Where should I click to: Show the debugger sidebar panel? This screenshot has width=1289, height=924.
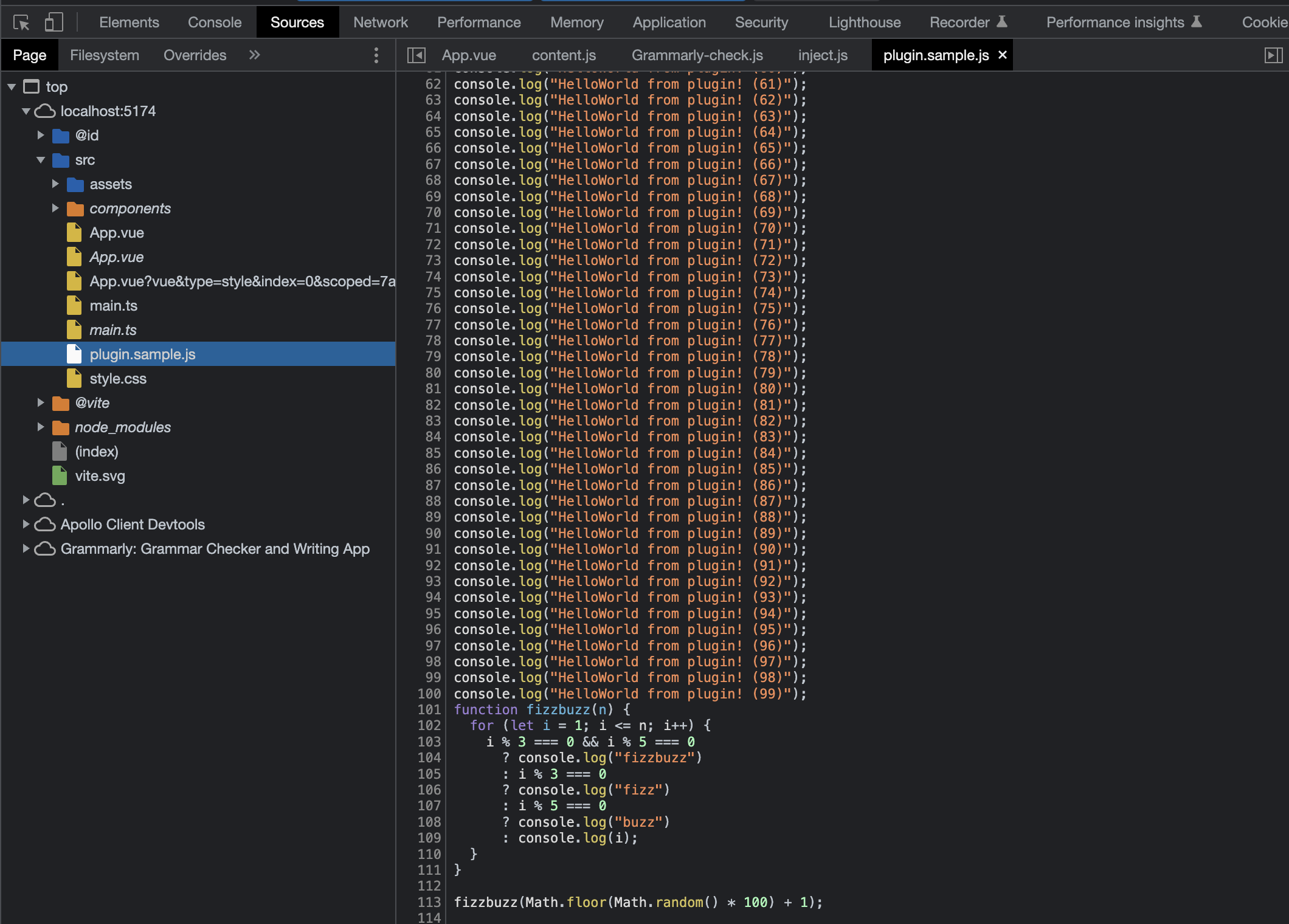(x=1273, y=55)
